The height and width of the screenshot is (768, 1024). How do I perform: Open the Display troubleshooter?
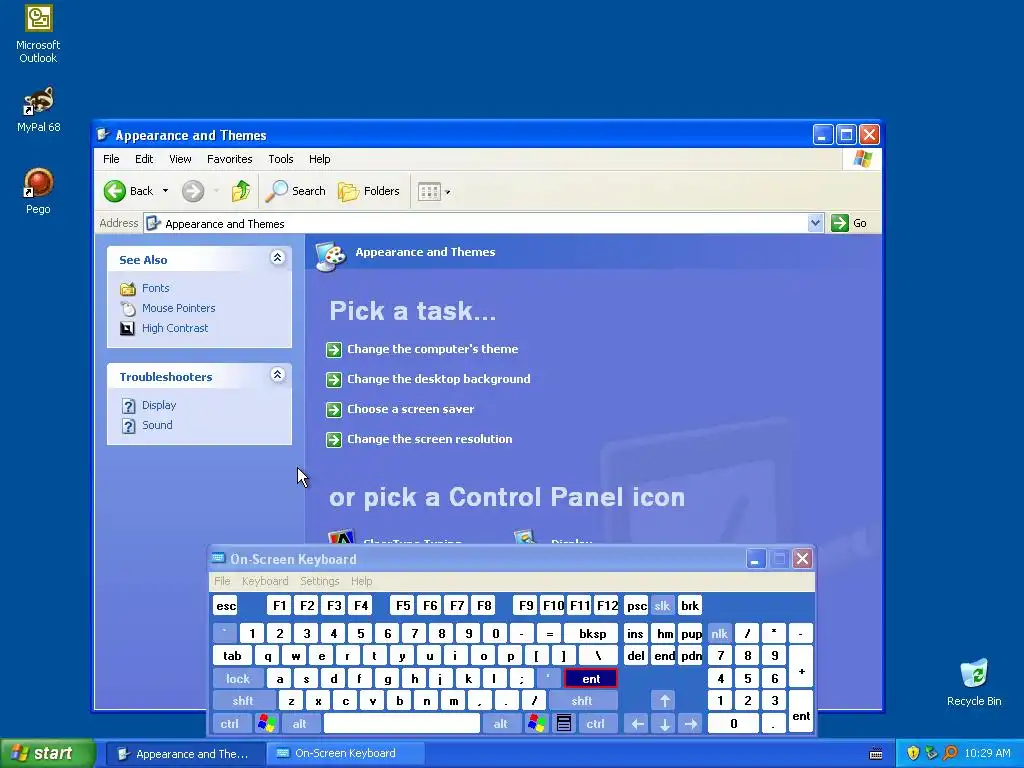point(159,405)
